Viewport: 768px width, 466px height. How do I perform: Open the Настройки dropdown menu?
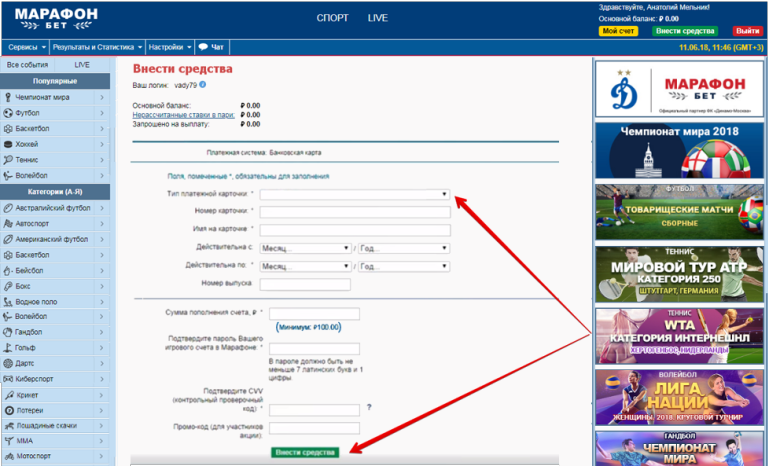169,47
